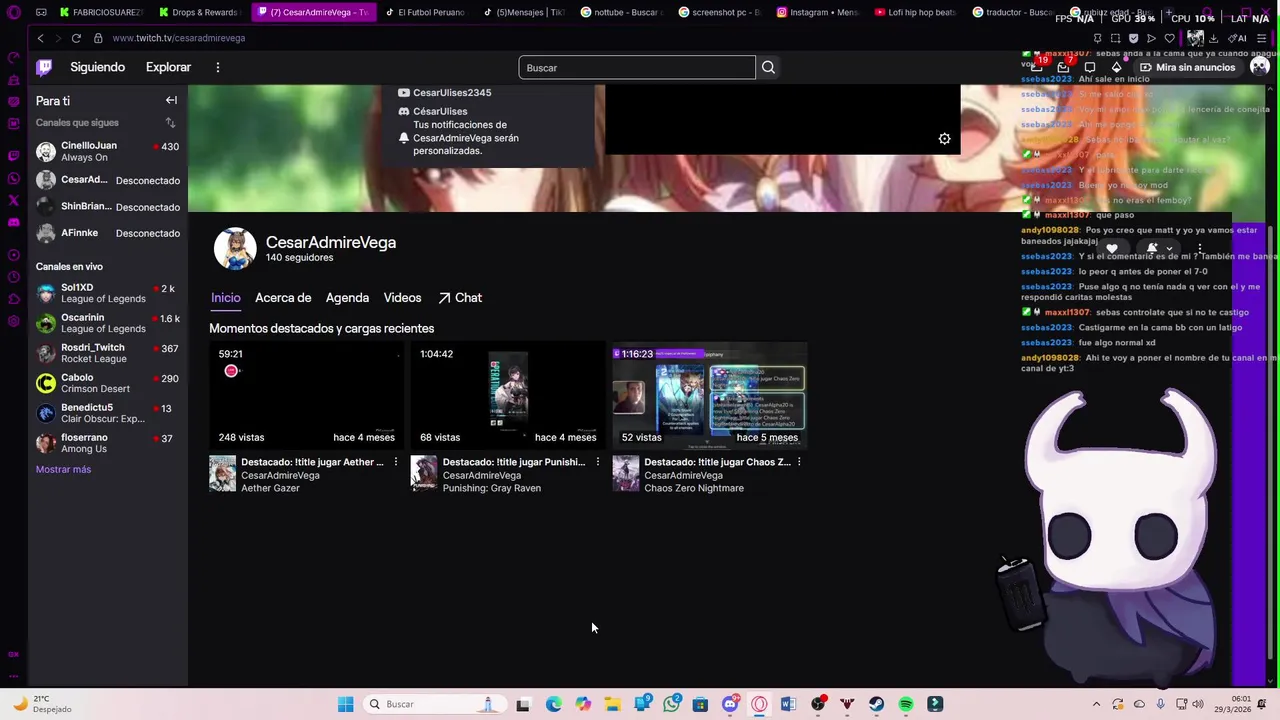Open options for Aether Gazer highlight
The height and width of the screenshot is (720, 1280).
pos(396,462)
